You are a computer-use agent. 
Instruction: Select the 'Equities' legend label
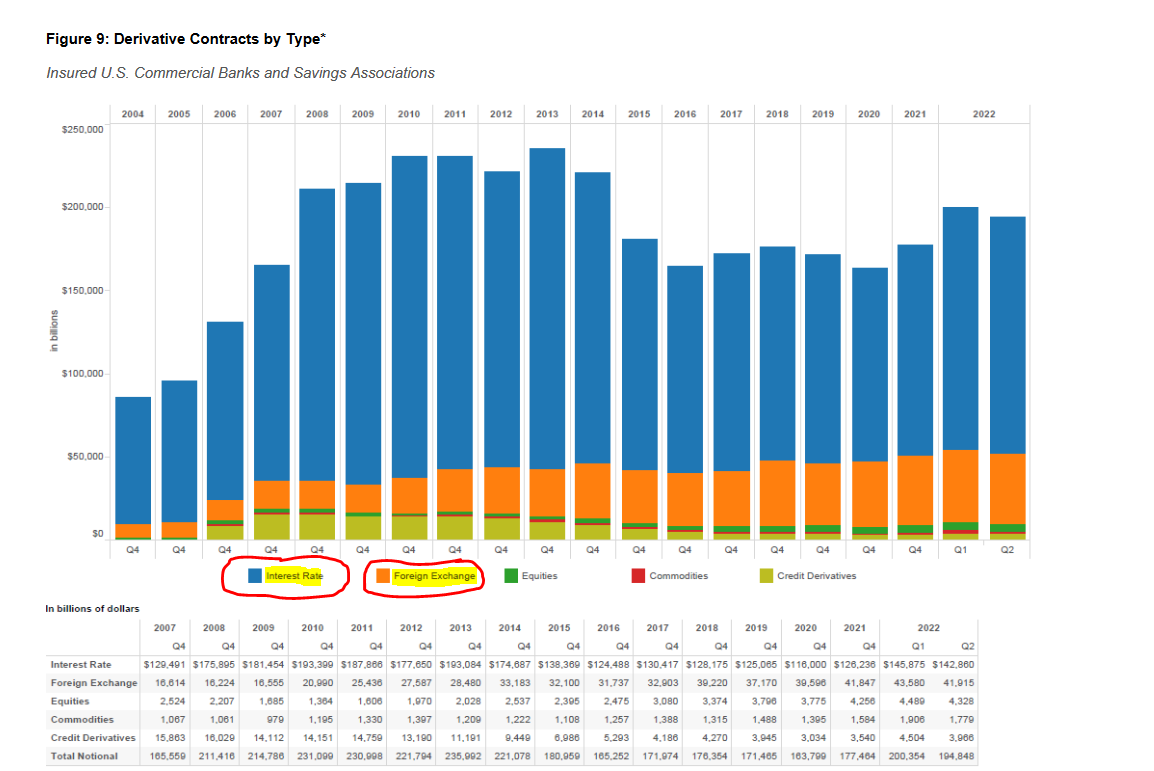[539, 575]
